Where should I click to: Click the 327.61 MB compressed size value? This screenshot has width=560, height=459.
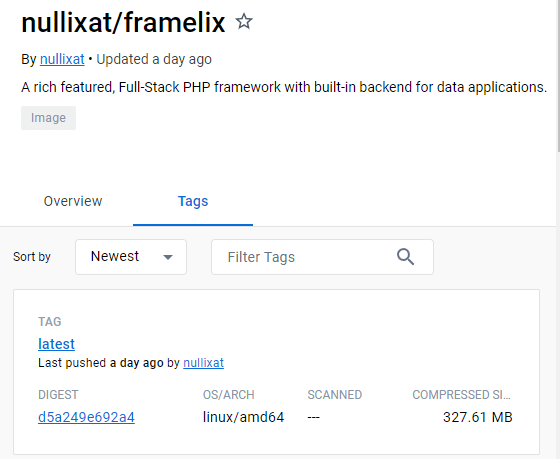pos(478,417)
